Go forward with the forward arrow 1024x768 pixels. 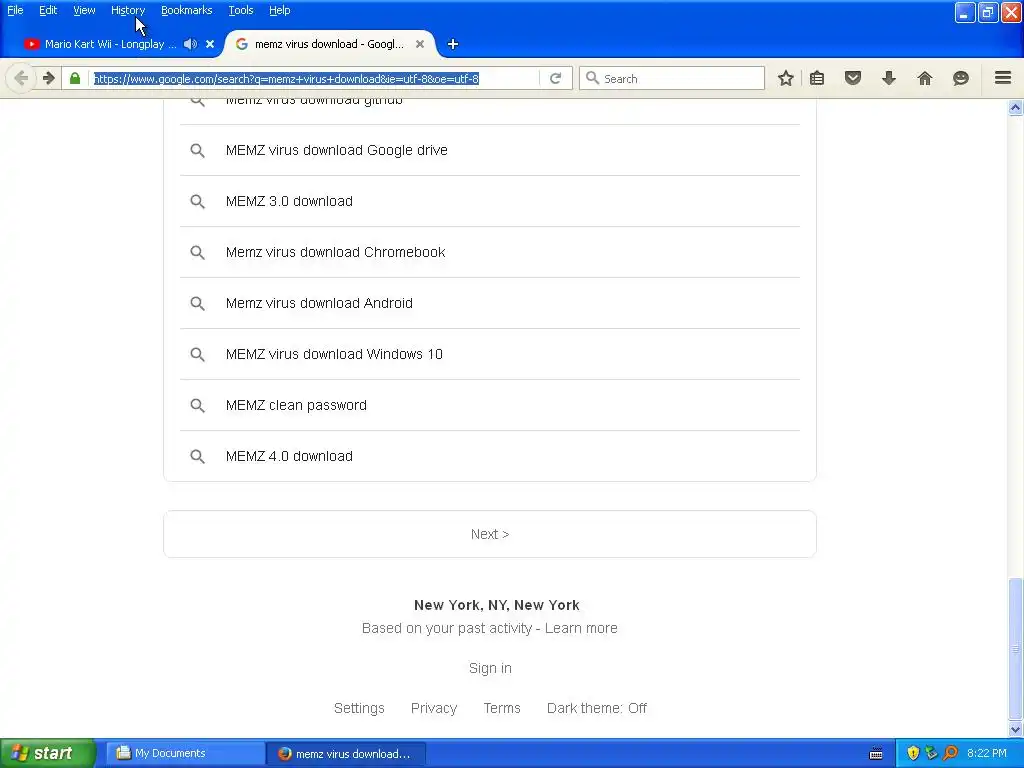point(49,78)
